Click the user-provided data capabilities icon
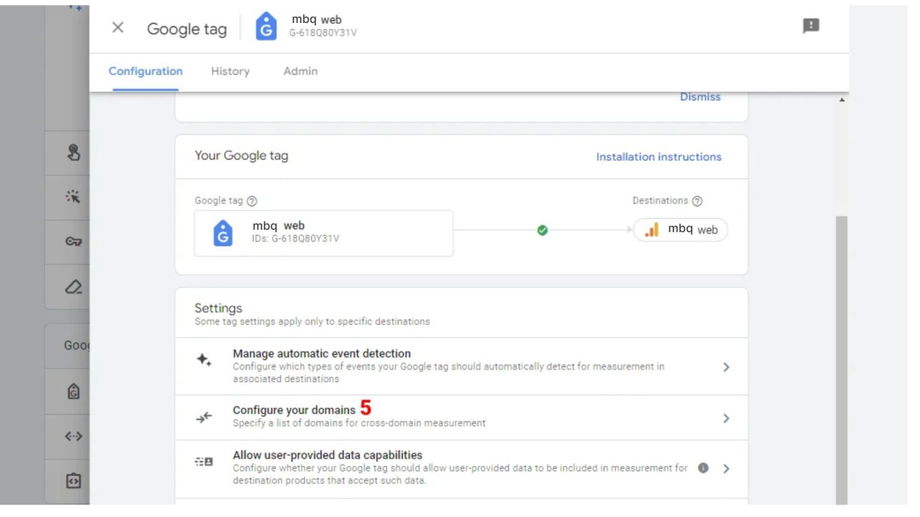The height and width of the screenshot is (517, 920). point(204,462)
